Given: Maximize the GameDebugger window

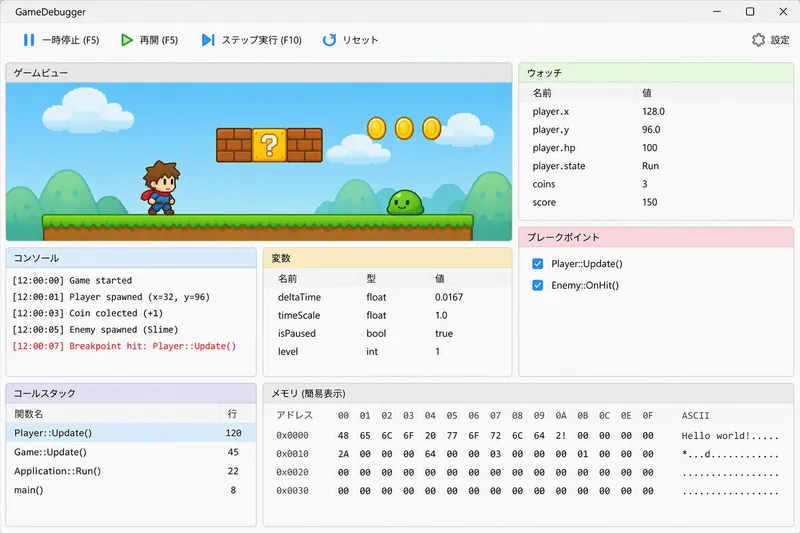Looking at the screenshot, I should tap(750, 11).
